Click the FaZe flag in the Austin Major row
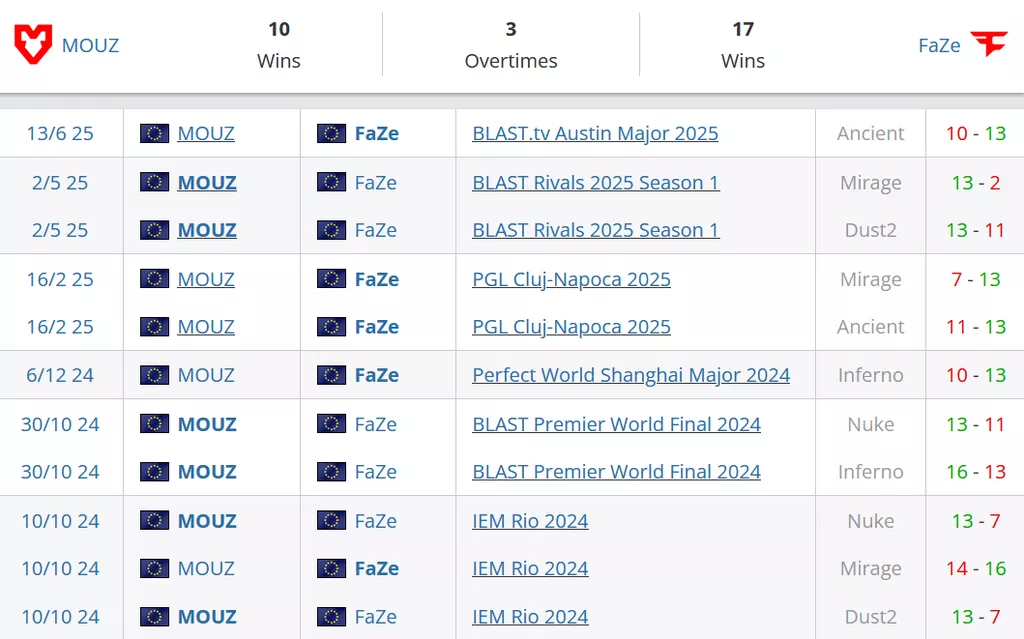Screen dimensions: 1024x639 (x=331, y=134)
